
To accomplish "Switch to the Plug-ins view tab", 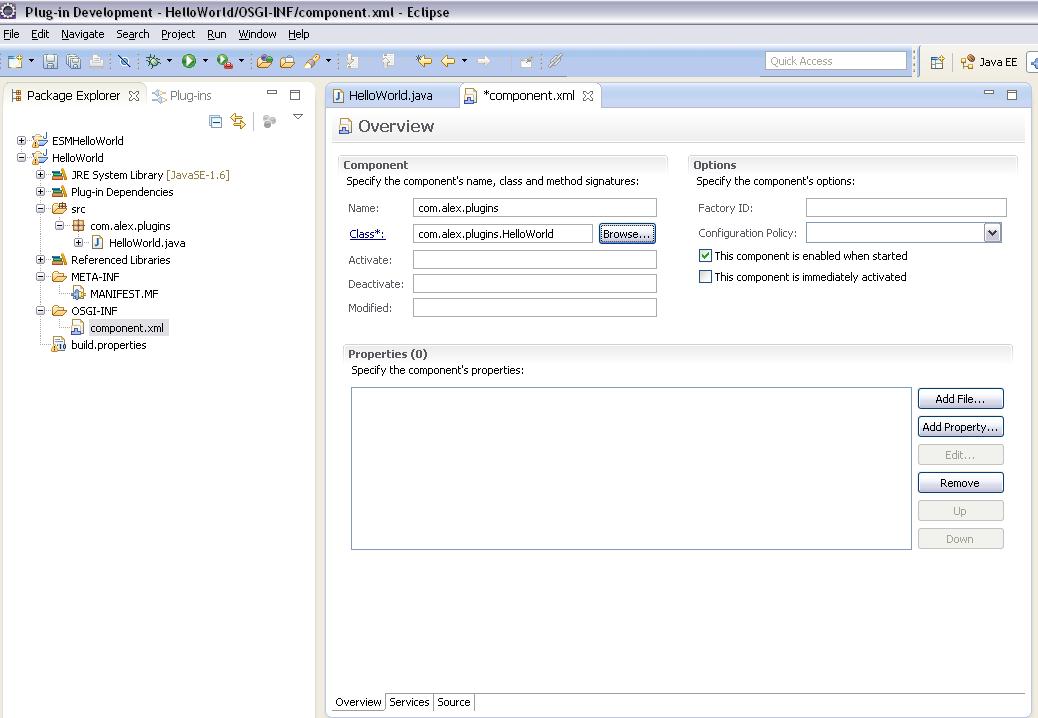I will (182, 96).
